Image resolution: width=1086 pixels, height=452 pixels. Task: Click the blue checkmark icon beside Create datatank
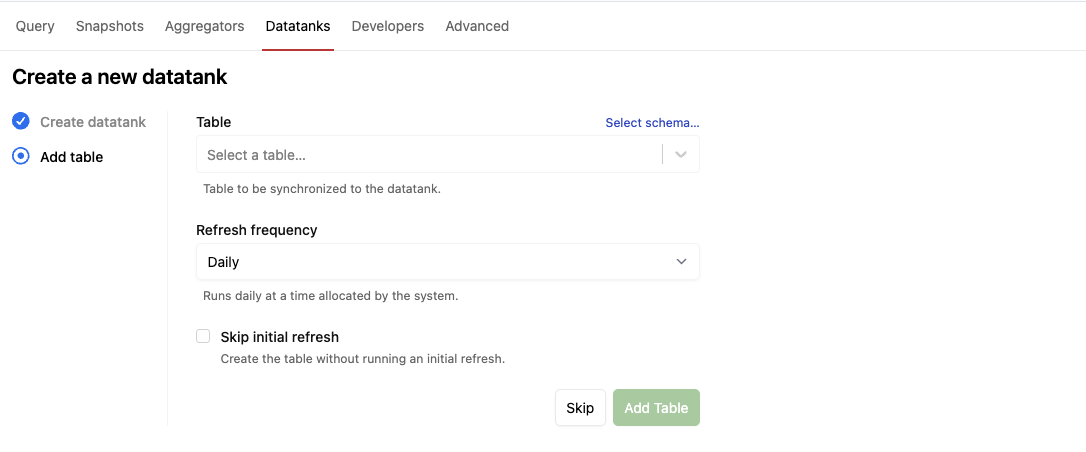[21, 121]
